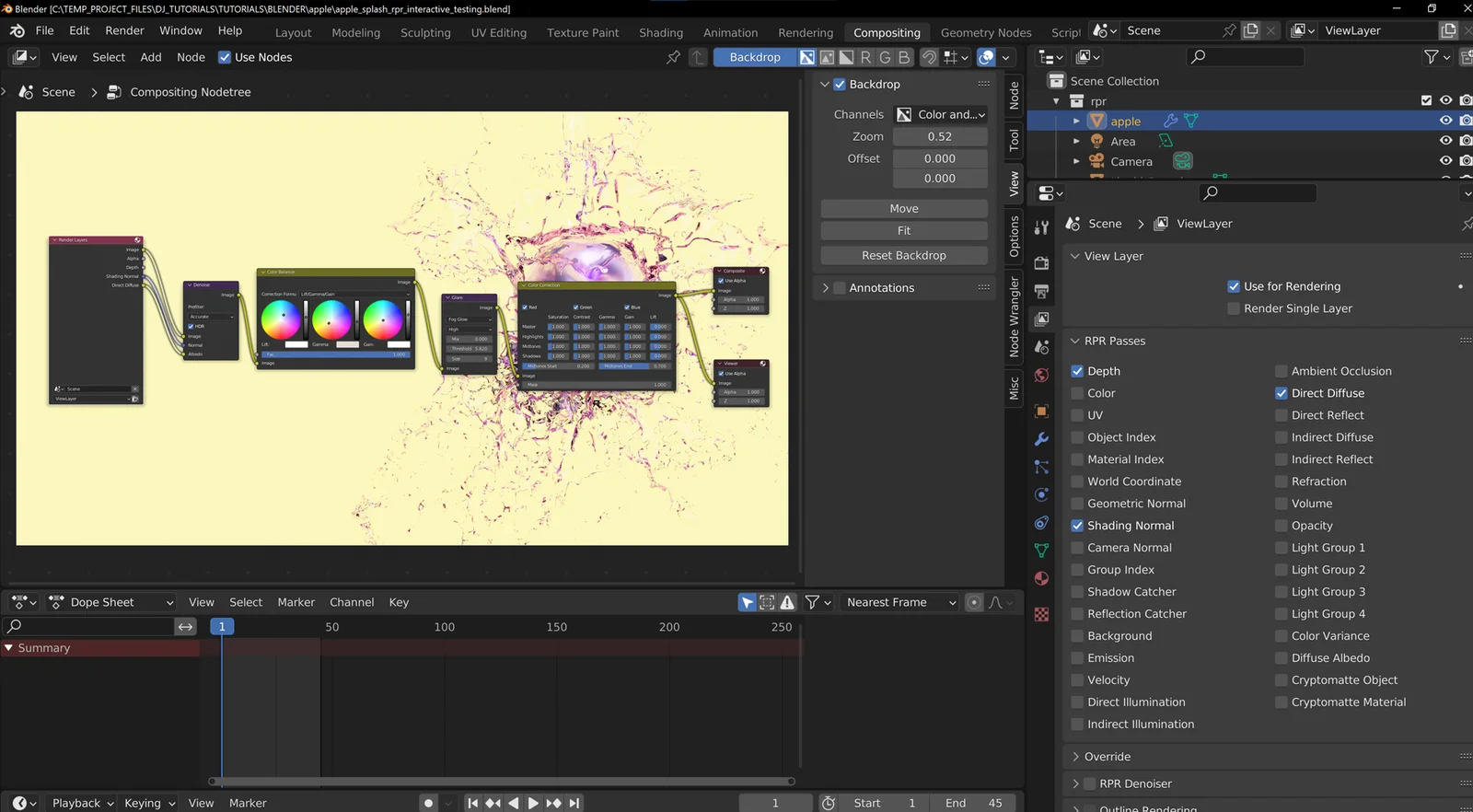Uncheck Shading Normal pass
This screenshot has height=812, width=1473.
(1077, 526)
